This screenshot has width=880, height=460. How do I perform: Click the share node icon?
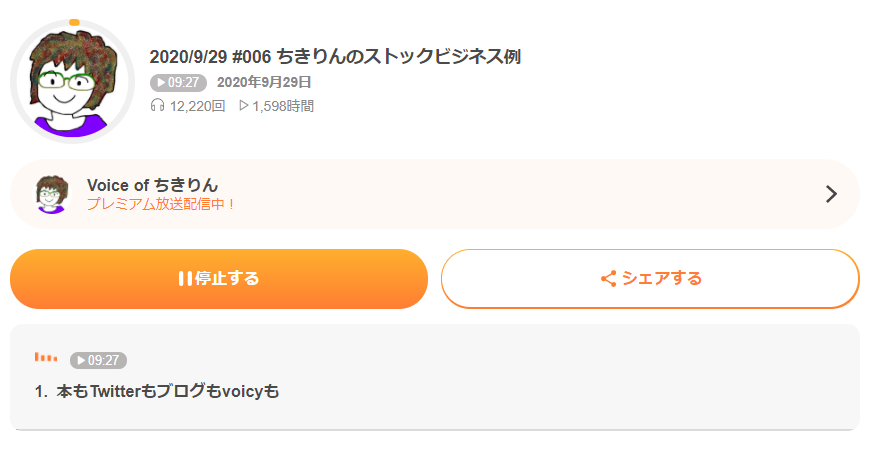pyautogui.click(x=608, y=279)
